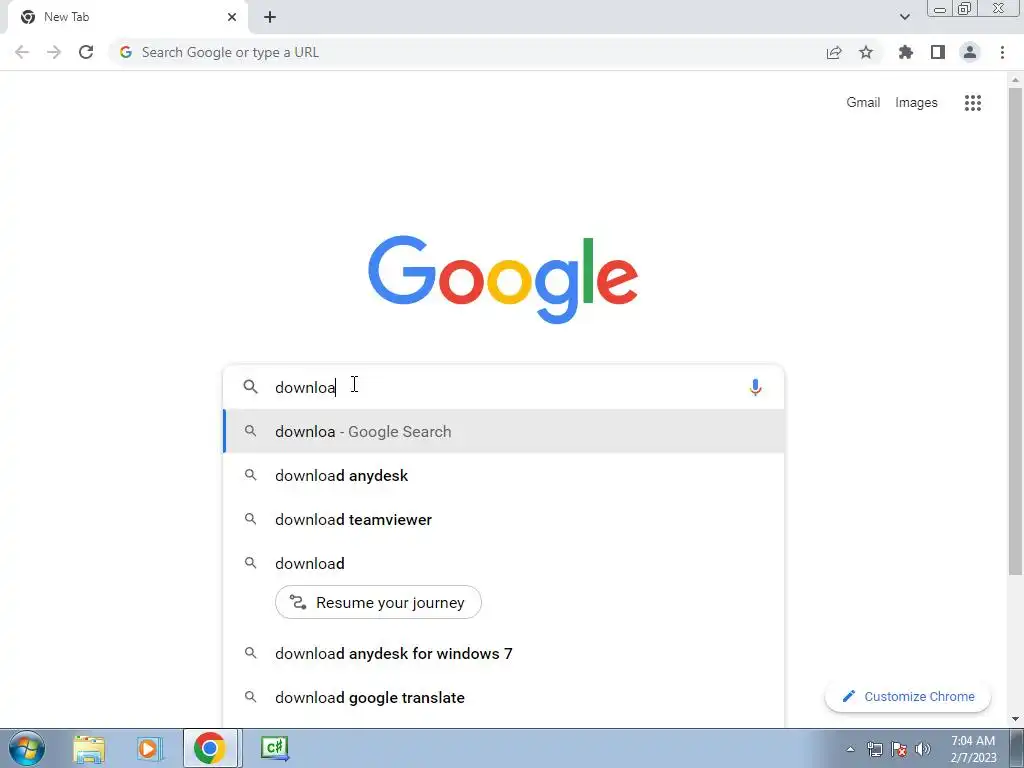
Task: Start voice search with the microphone icon
Action: 755,387
